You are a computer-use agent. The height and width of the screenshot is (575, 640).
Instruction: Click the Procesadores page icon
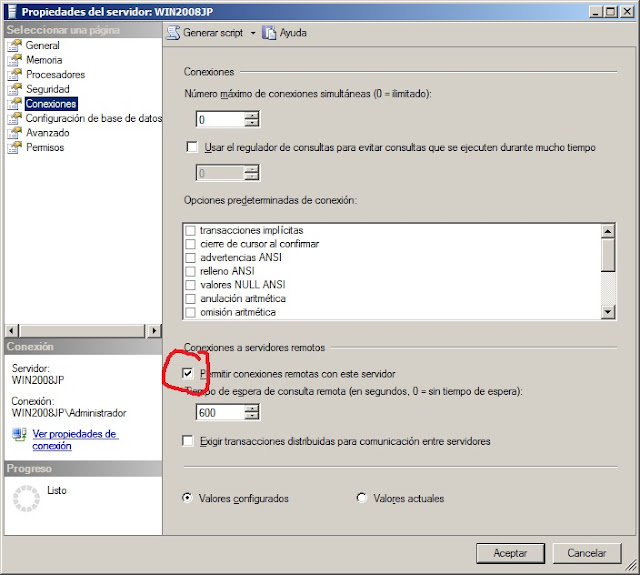pyautogui.click(x=14, y=75)
